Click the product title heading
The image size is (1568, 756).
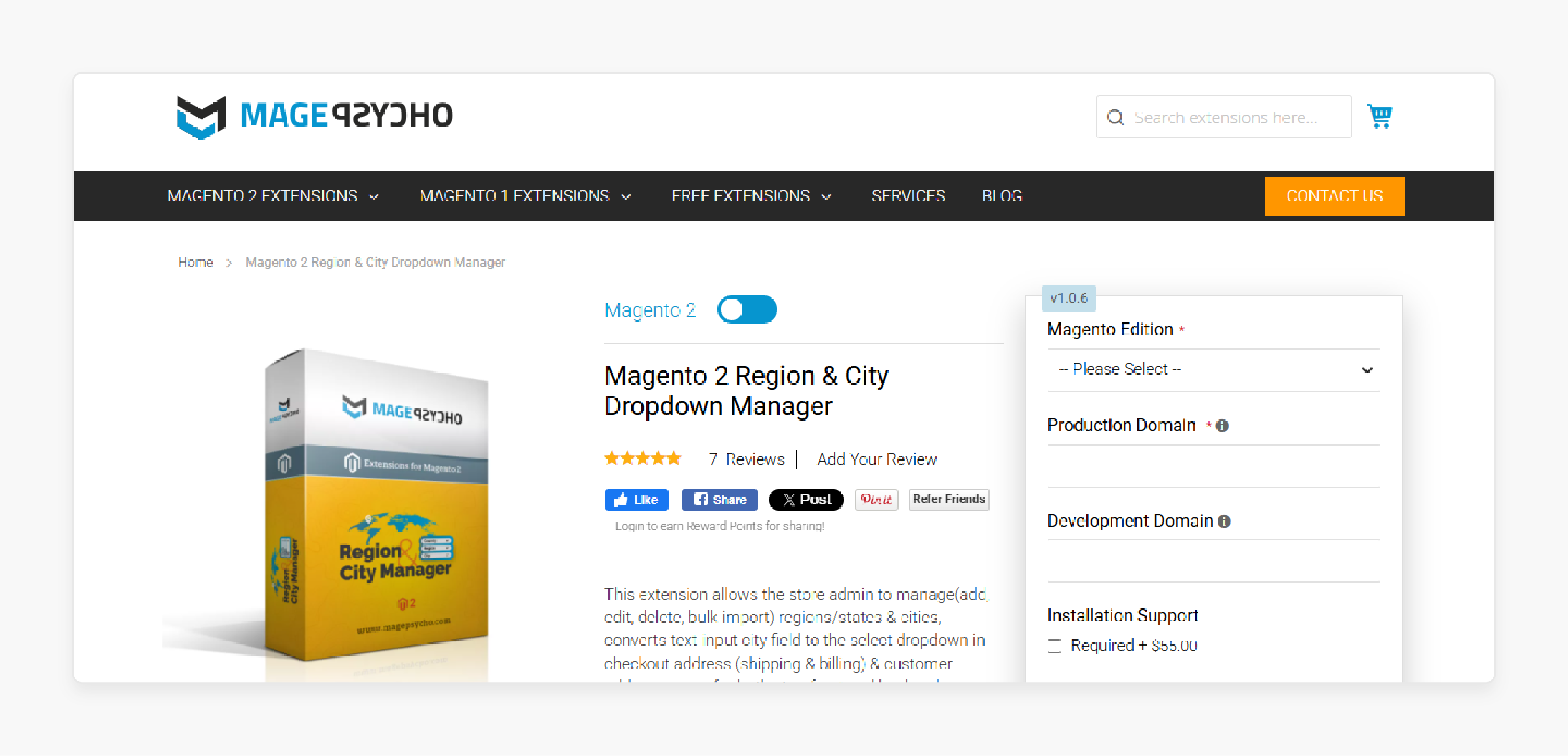[x=746, y=390]
